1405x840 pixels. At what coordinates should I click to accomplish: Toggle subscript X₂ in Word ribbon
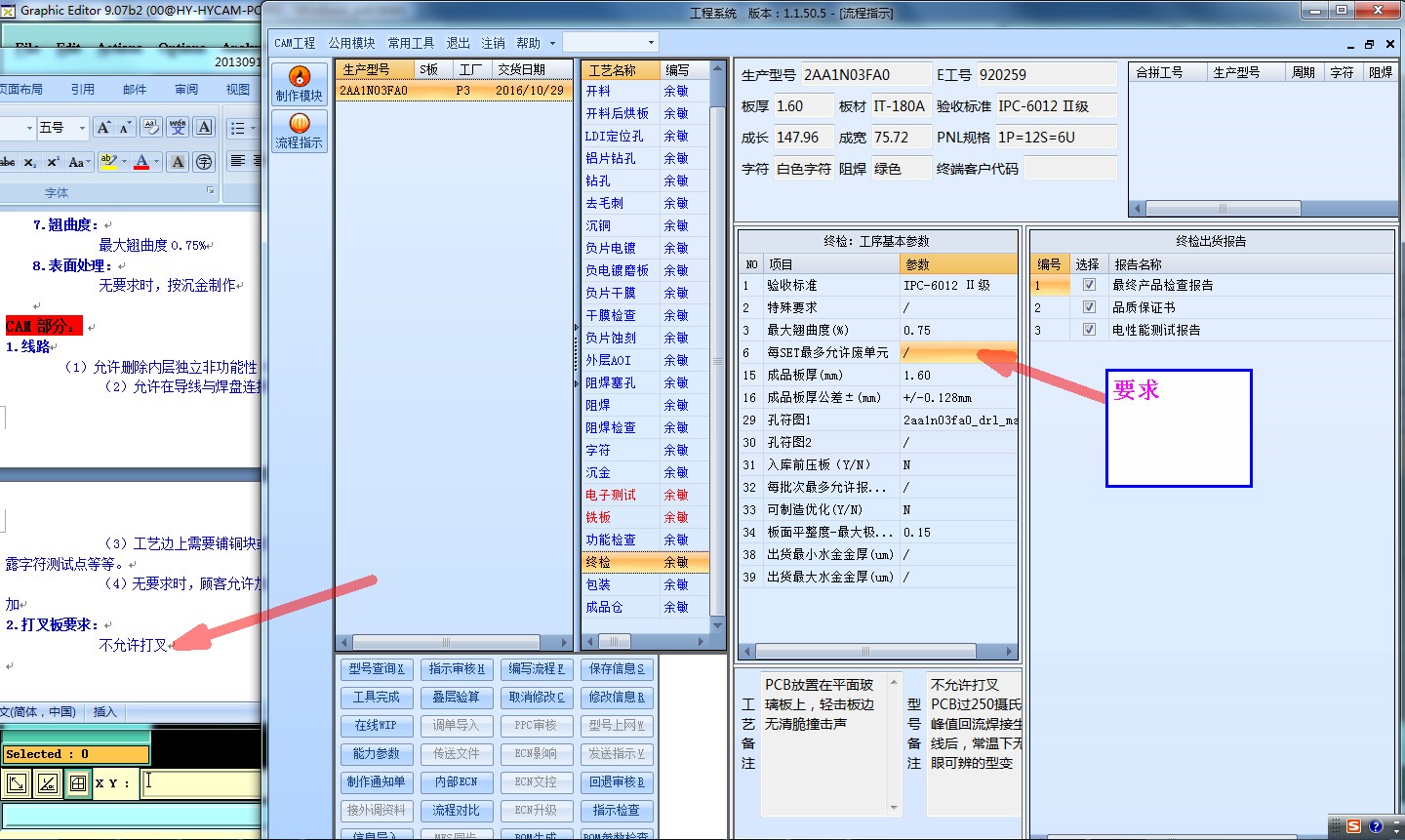click(31, 162)
